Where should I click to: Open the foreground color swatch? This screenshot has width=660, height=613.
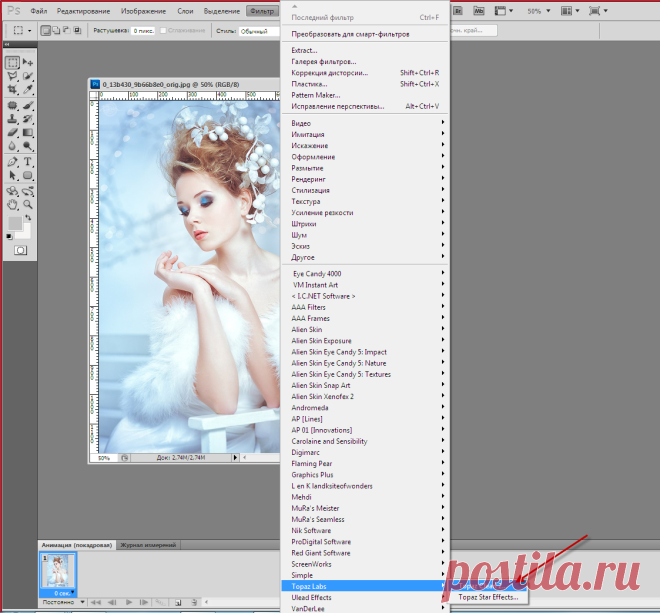(x=15, y=223)
